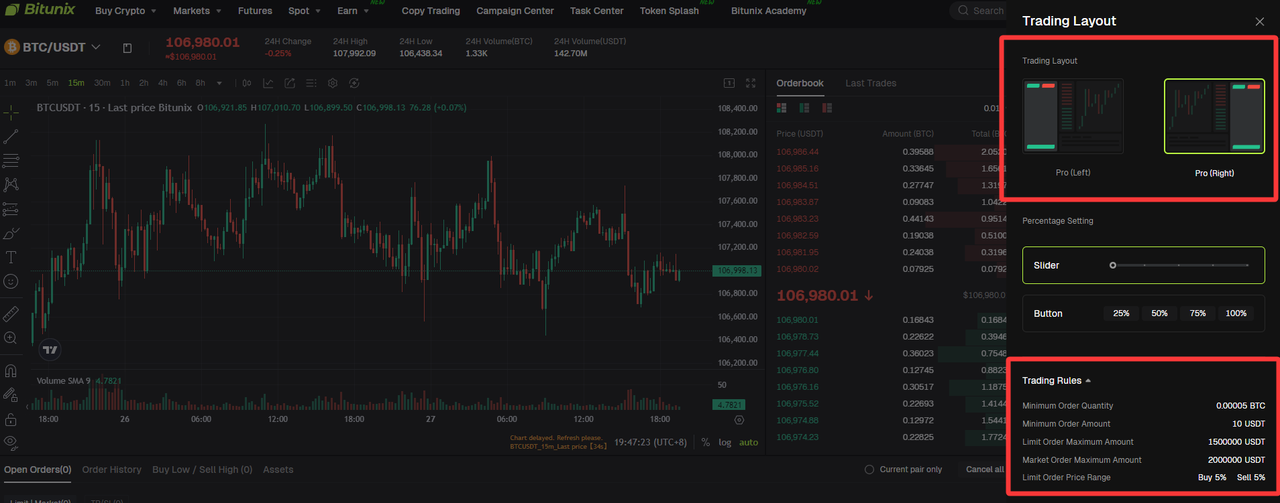Toggle the magnet mode icon

point(11,370)
